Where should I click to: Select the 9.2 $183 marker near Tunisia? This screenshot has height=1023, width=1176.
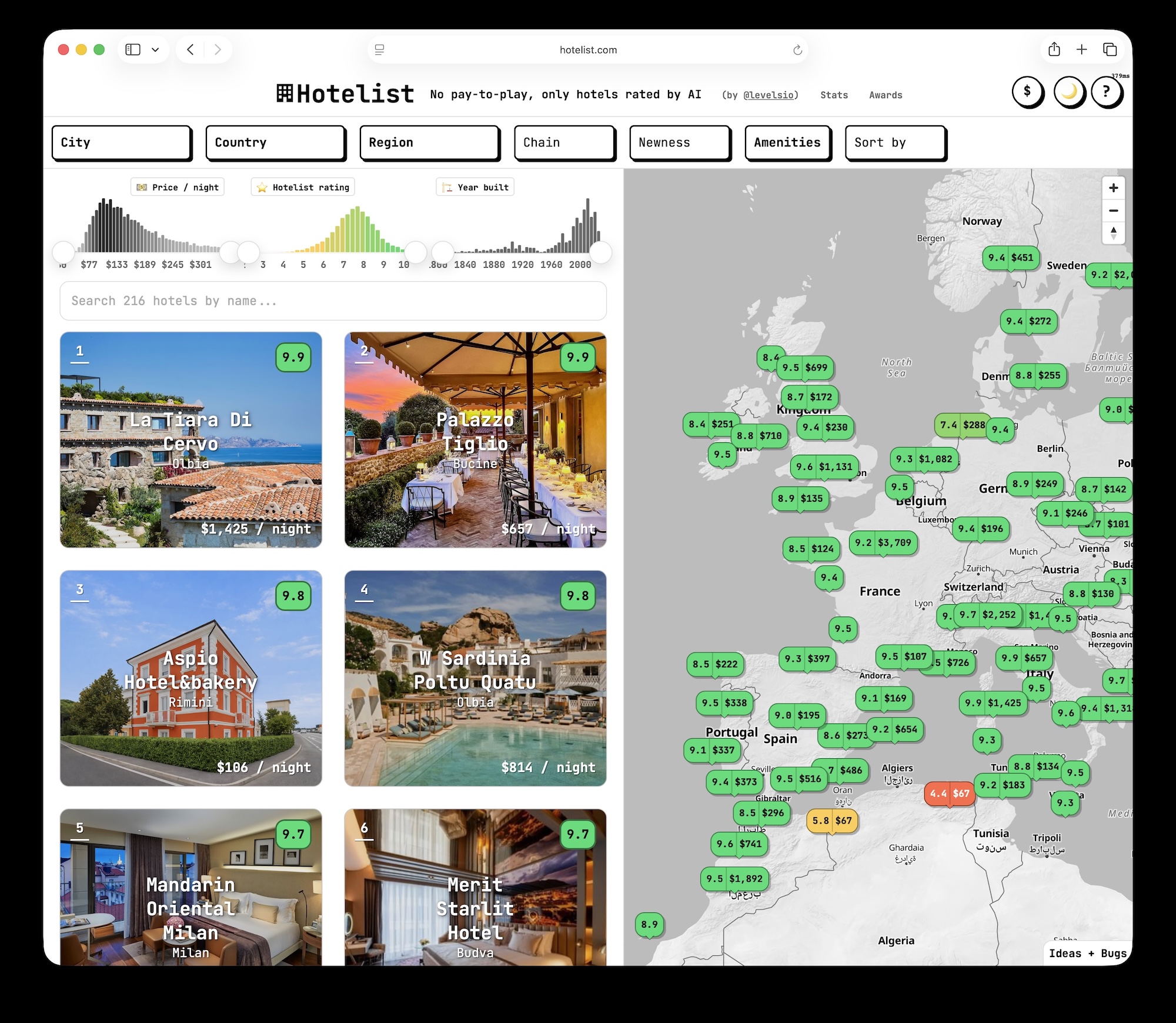[x=1003, y=785]
